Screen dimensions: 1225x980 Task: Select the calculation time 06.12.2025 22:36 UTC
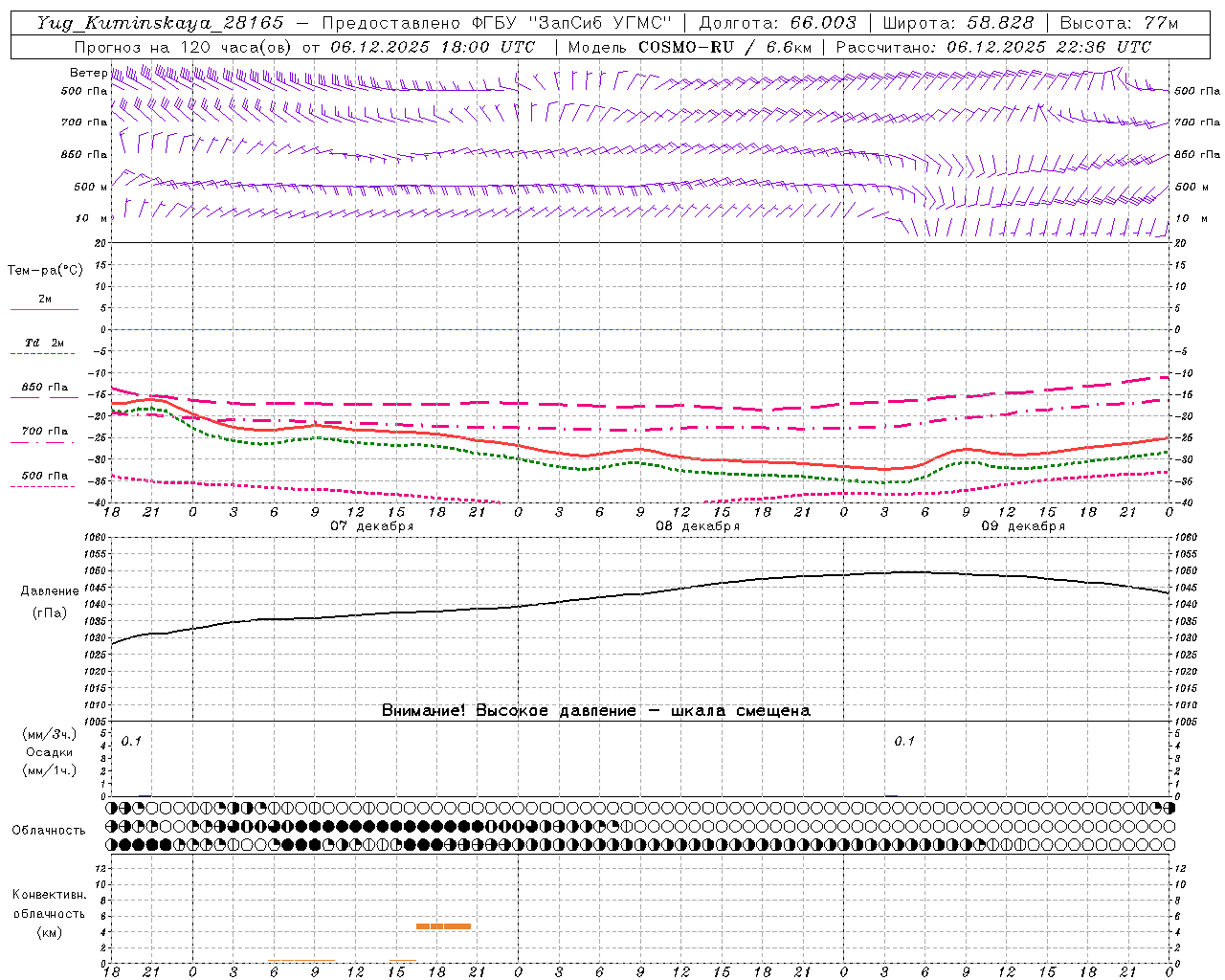click(x=1049, y=47)
